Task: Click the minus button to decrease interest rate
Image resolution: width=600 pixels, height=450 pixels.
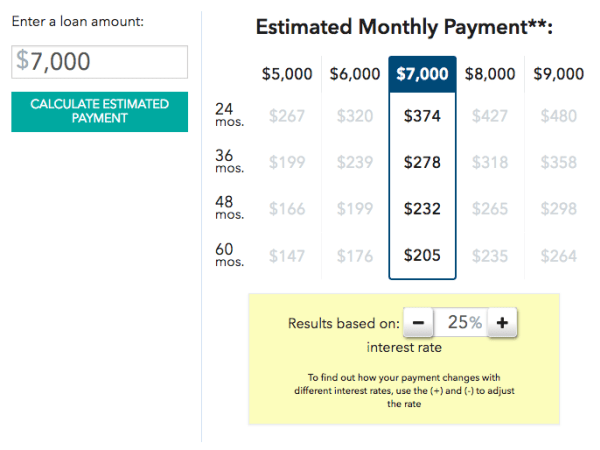Action: coord(418,323)
